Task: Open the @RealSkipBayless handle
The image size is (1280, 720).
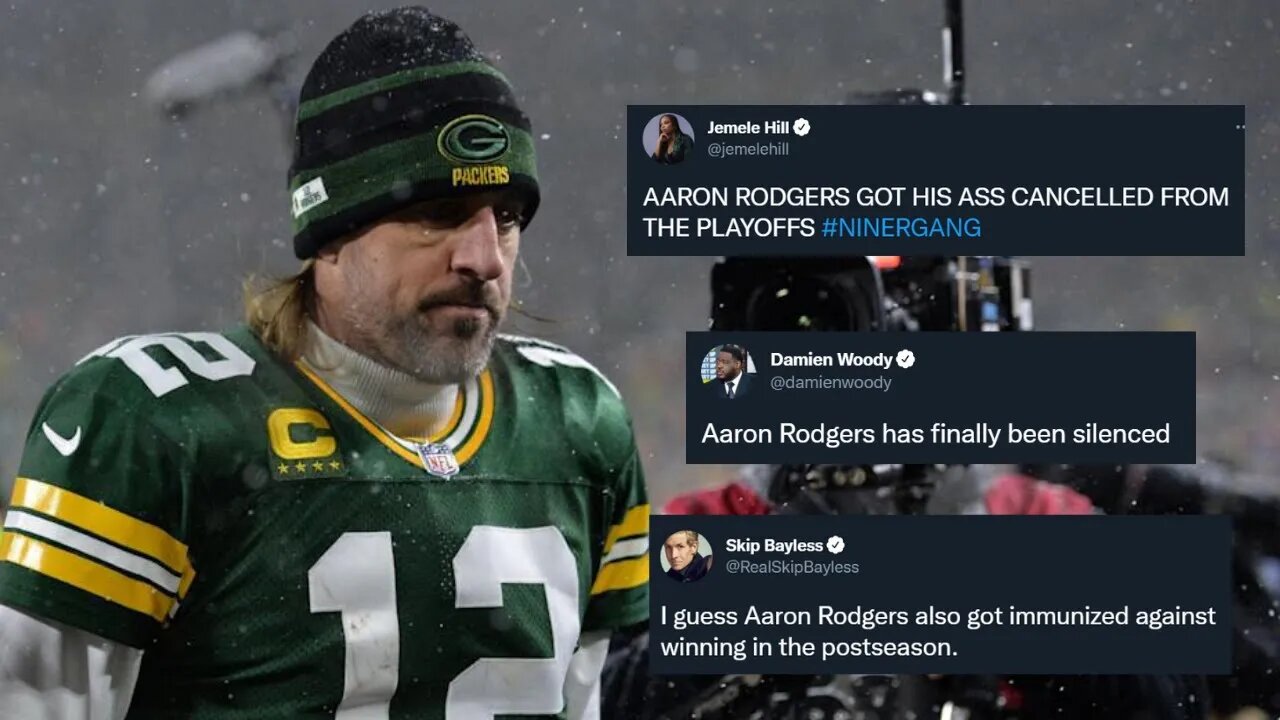Action: tap(792, 567)
